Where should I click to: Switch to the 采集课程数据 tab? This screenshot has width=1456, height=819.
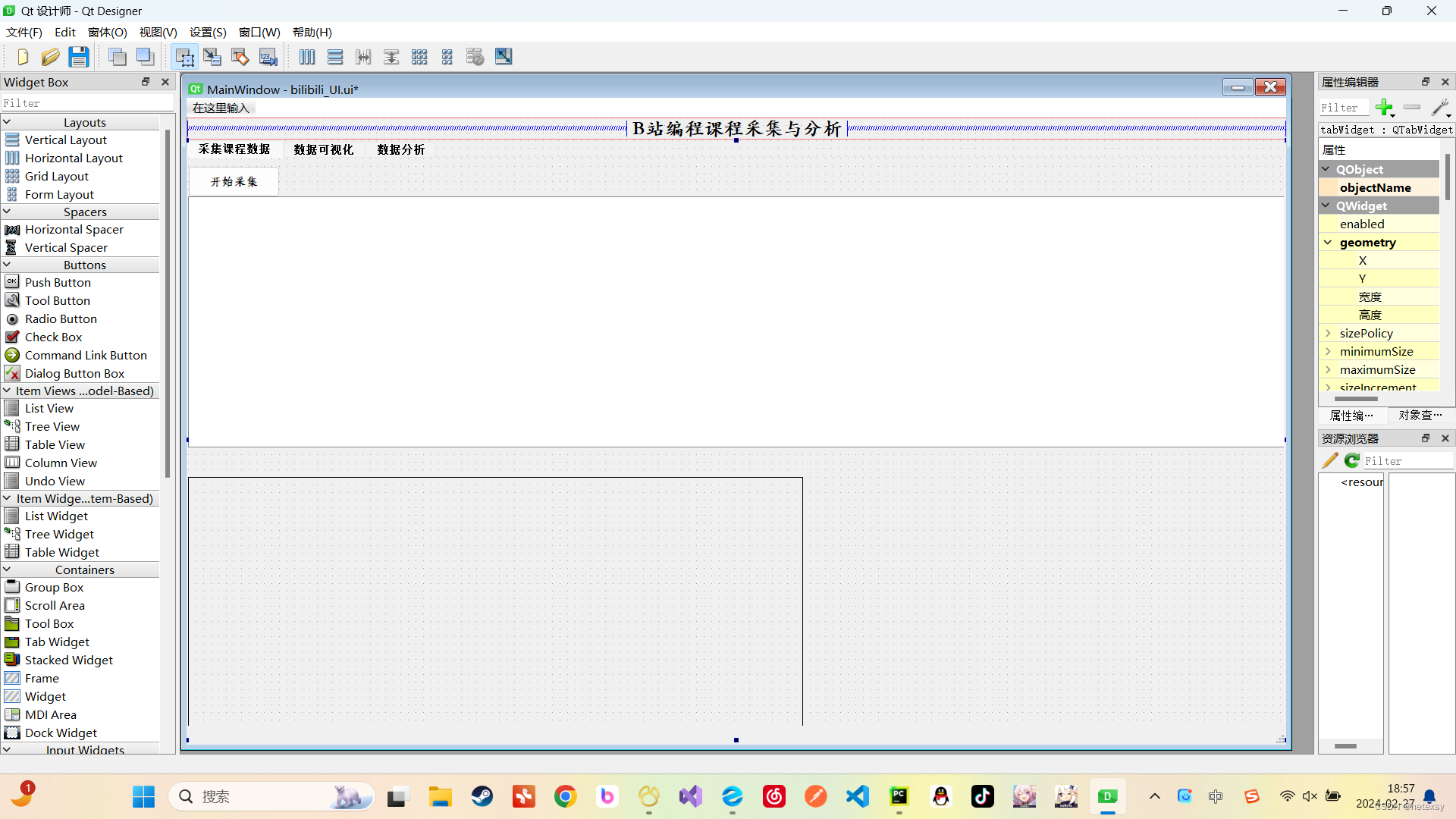[234, 149]
